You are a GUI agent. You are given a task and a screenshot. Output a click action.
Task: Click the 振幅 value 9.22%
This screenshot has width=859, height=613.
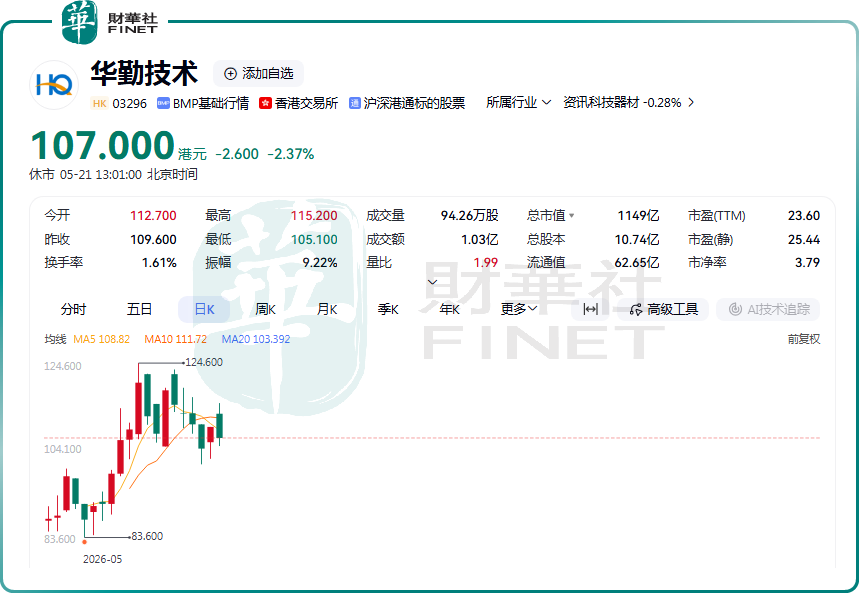[x=320, y=263]
